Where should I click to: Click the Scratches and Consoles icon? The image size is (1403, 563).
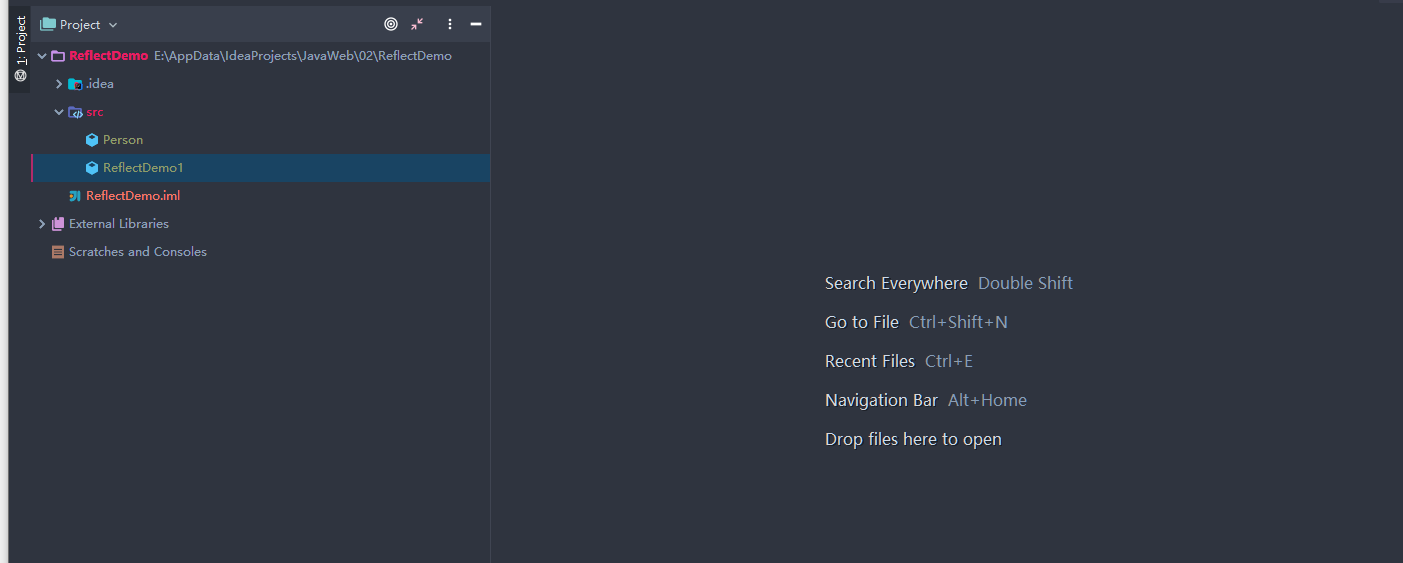(x=58, y=252)
